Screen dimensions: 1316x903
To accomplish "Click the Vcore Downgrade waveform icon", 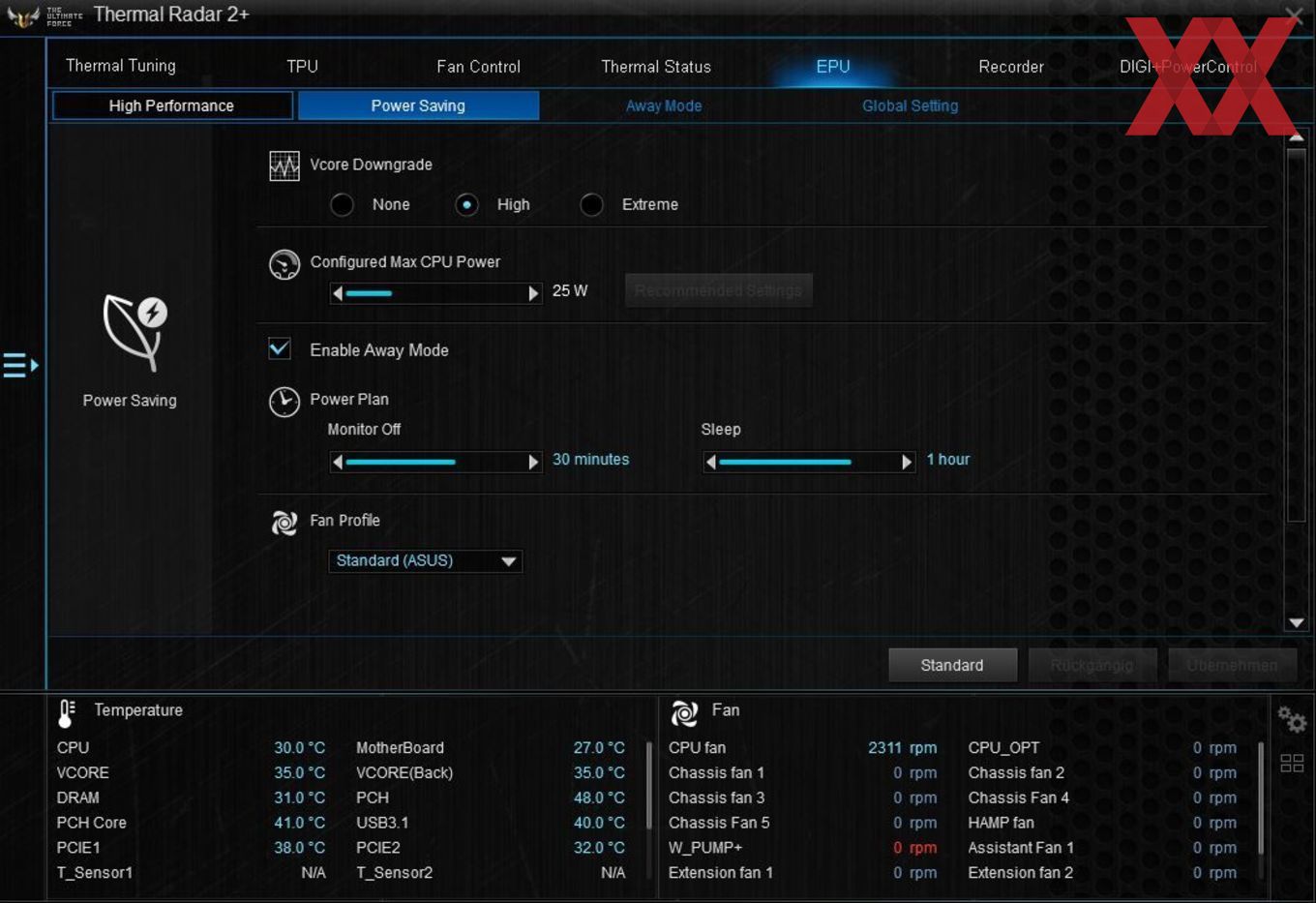I will [284, 166].
